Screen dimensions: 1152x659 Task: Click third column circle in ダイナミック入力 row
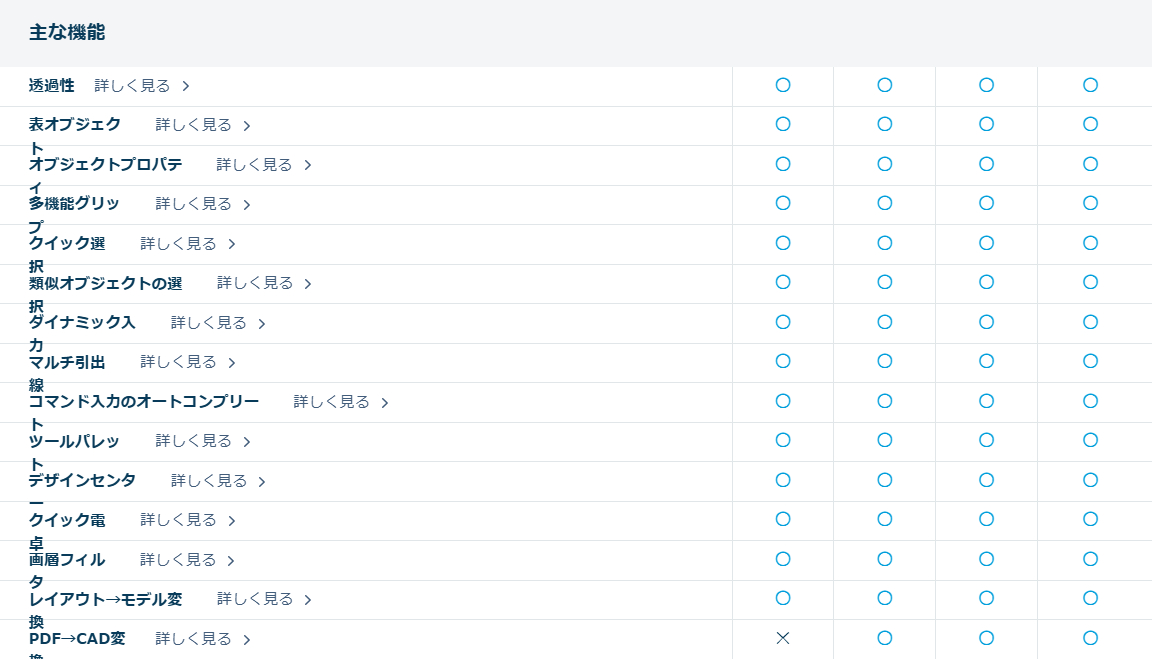pos(986,322)
